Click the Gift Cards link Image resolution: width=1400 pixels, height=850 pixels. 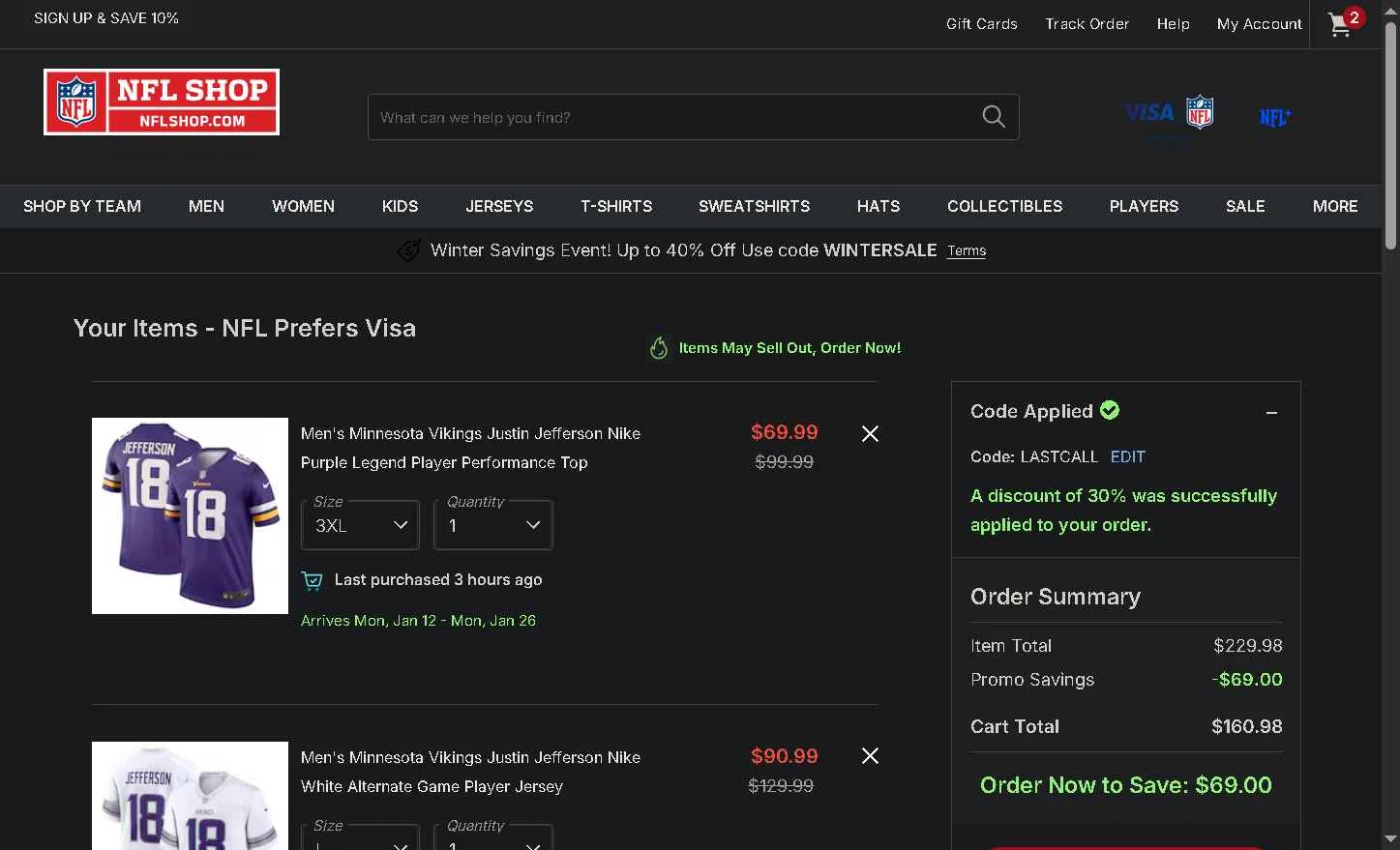[x=982, y=24]
